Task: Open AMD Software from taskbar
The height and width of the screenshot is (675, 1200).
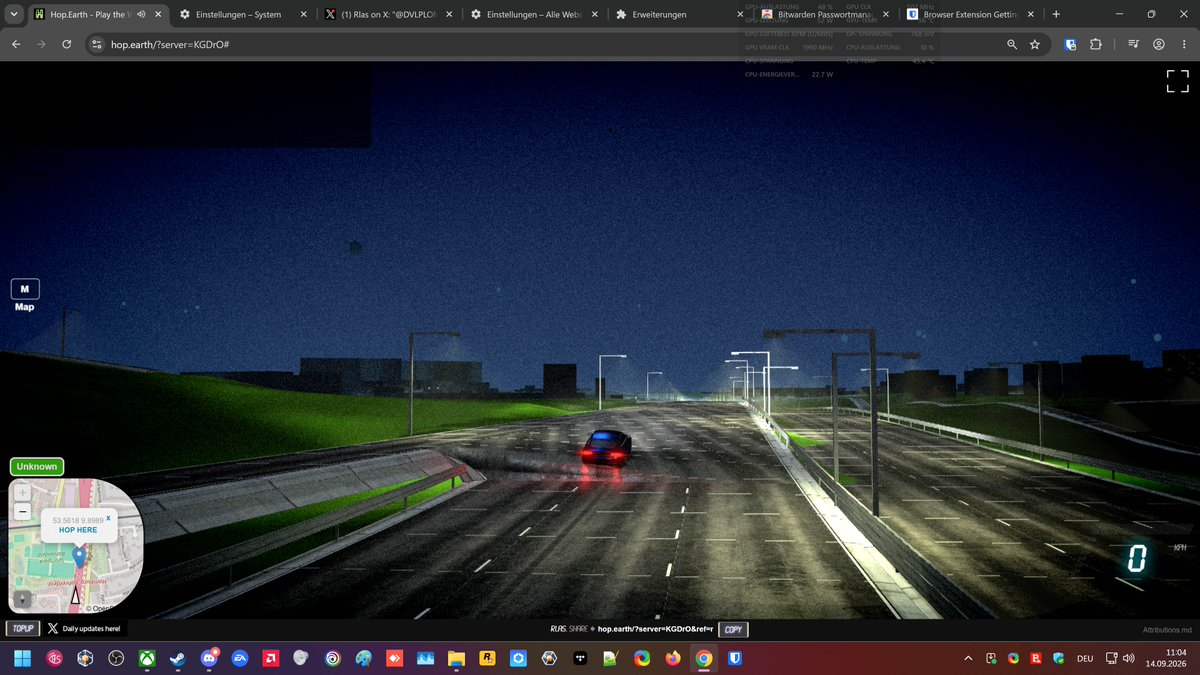Action: pyautogui.click(x=270, y=659)
